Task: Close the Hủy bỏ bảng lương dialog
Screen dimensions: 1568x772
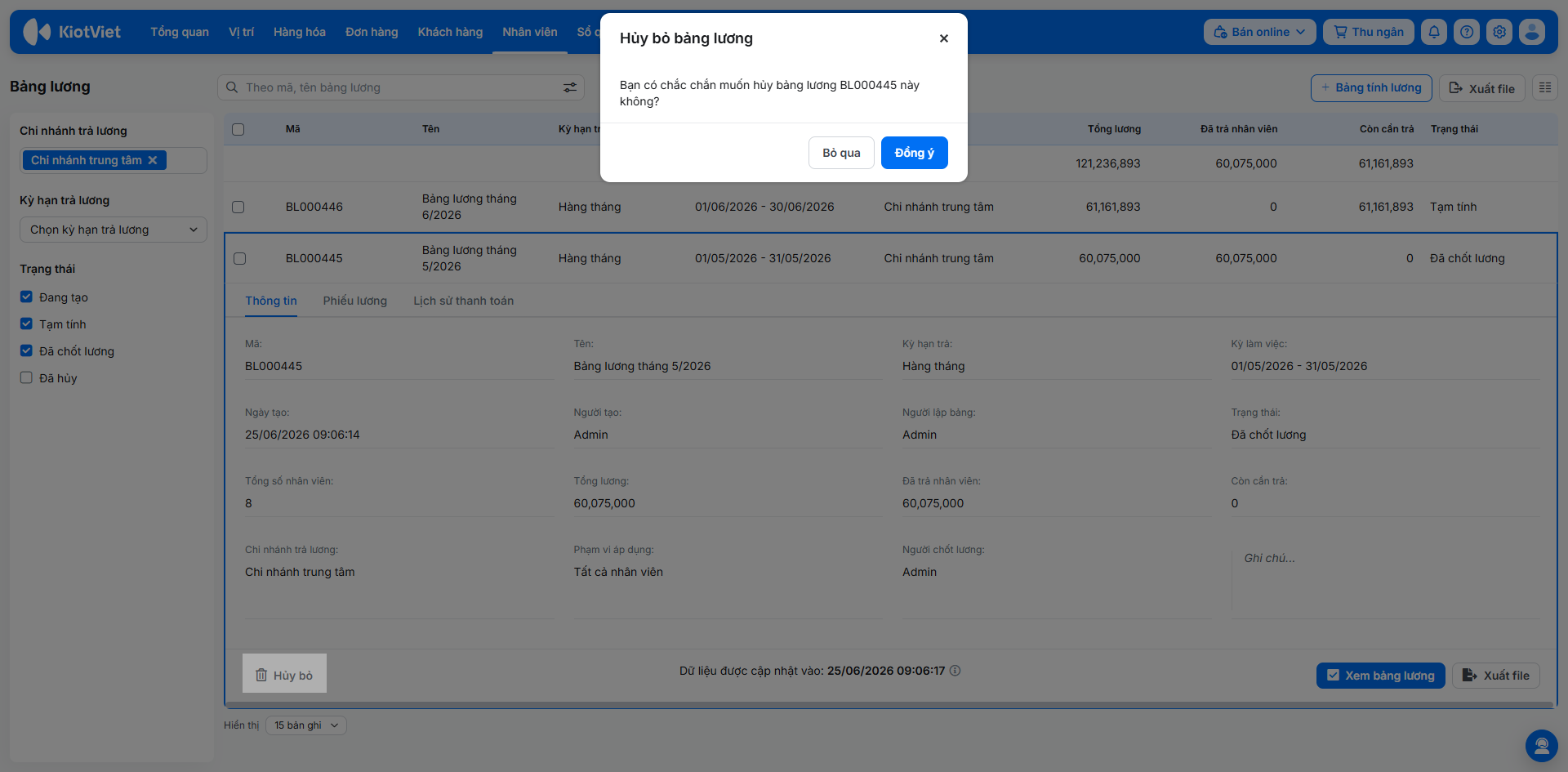Action: [944, 38]
